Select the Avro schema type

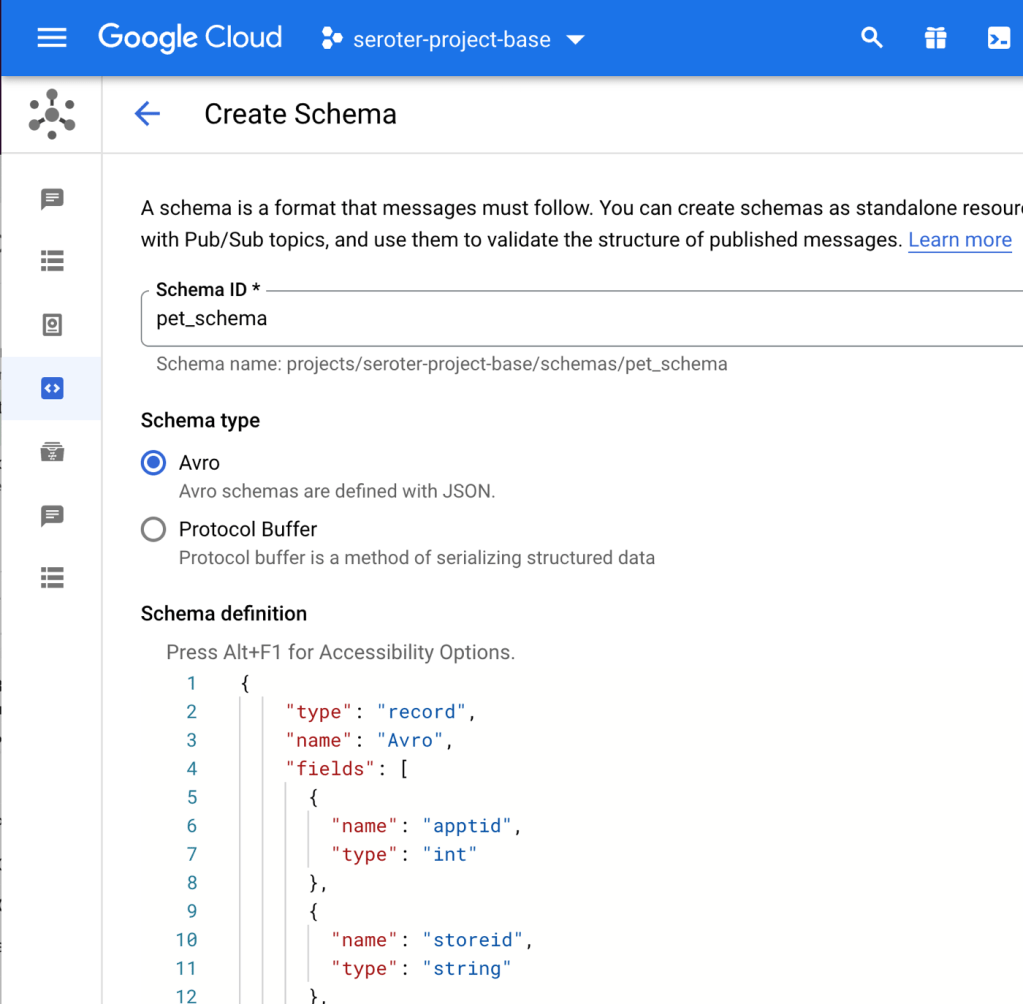[x=153, y=463]
